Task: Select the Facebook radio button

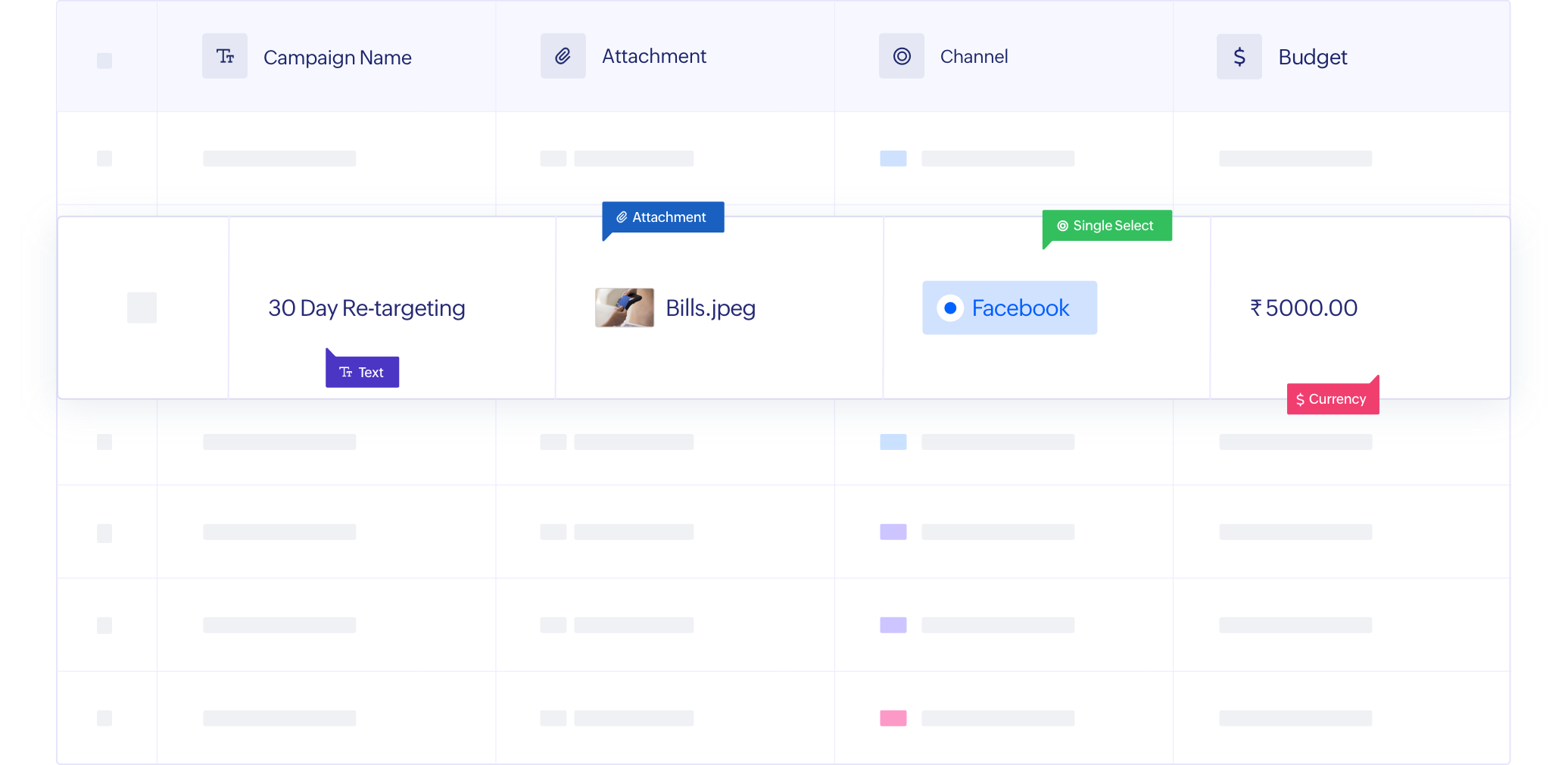Action: 951,308
